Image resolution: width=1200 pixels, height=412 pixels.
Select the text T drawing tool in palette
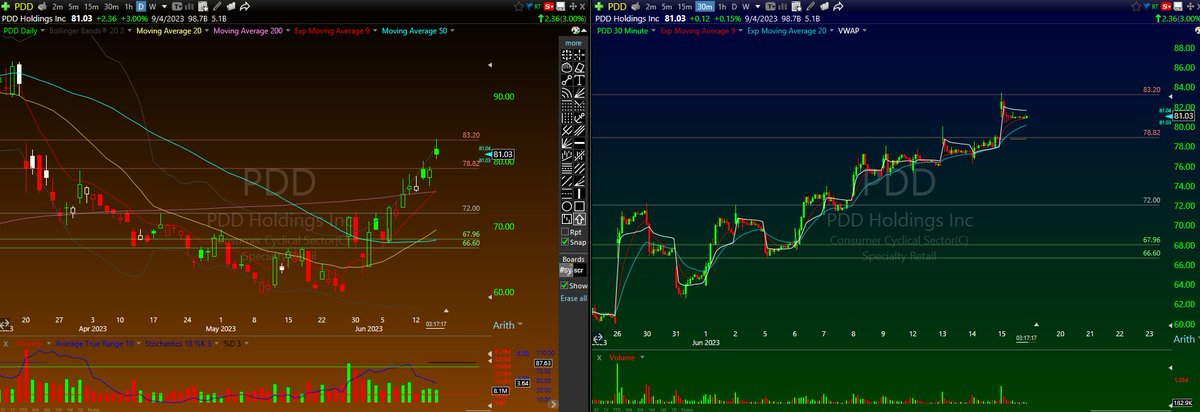pyautogui.click(x=581, y=80)
